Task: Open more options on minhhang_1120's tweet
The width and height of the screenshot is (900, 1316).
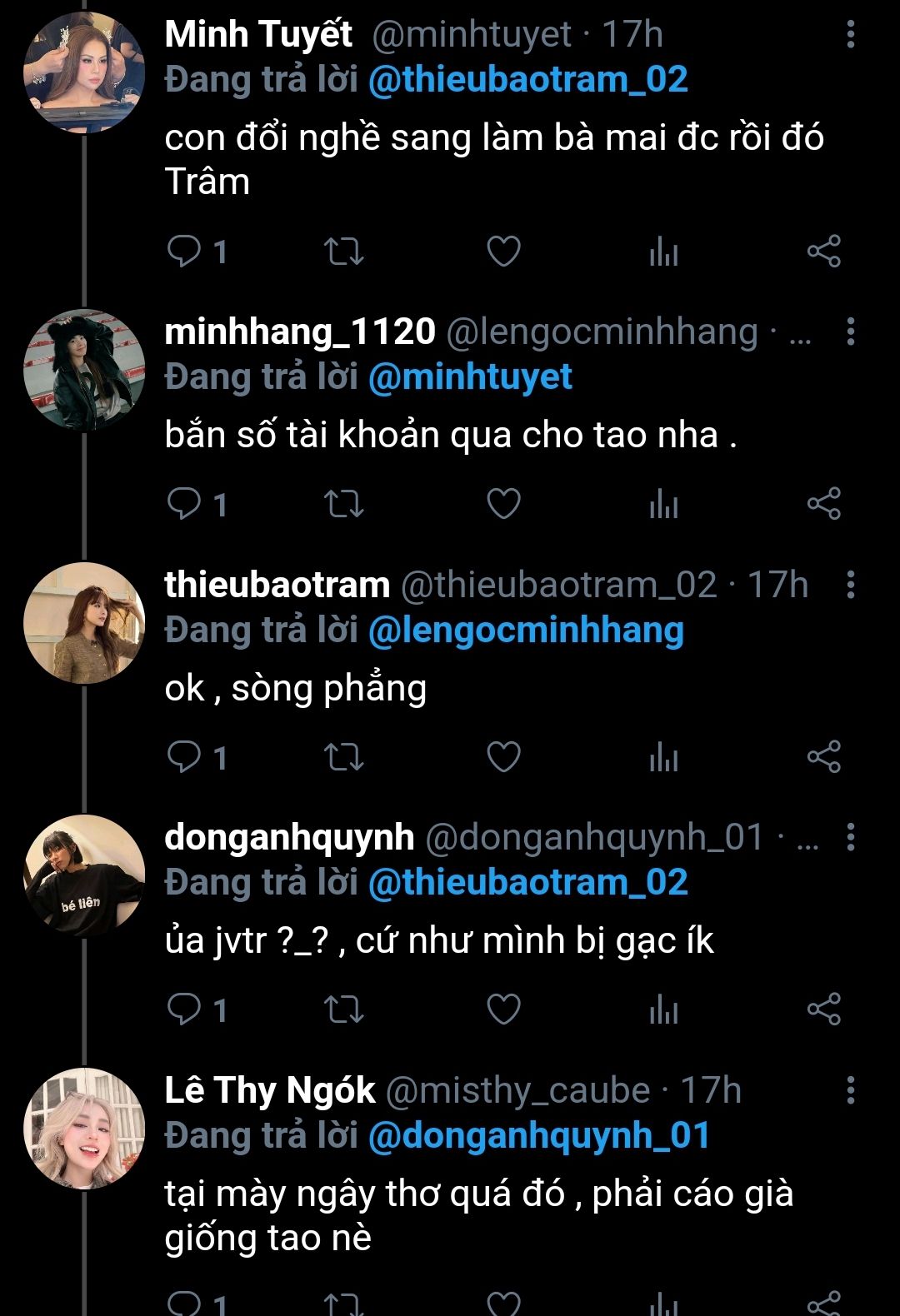Action: pyautogui.click(x=850, y=331)
